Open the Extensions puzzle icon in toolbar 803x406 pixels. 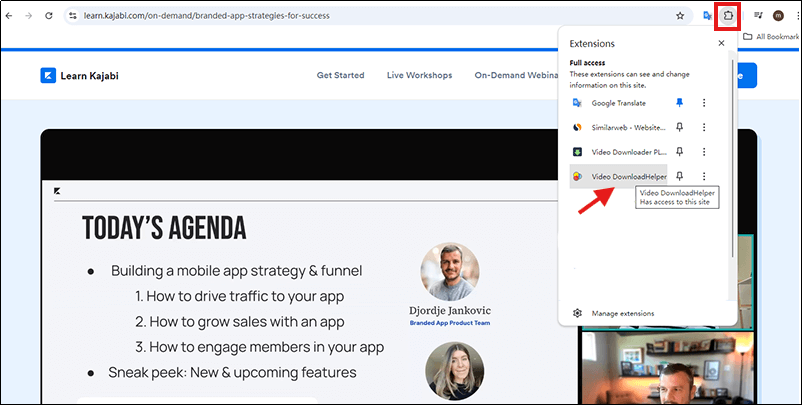point(728,16)
